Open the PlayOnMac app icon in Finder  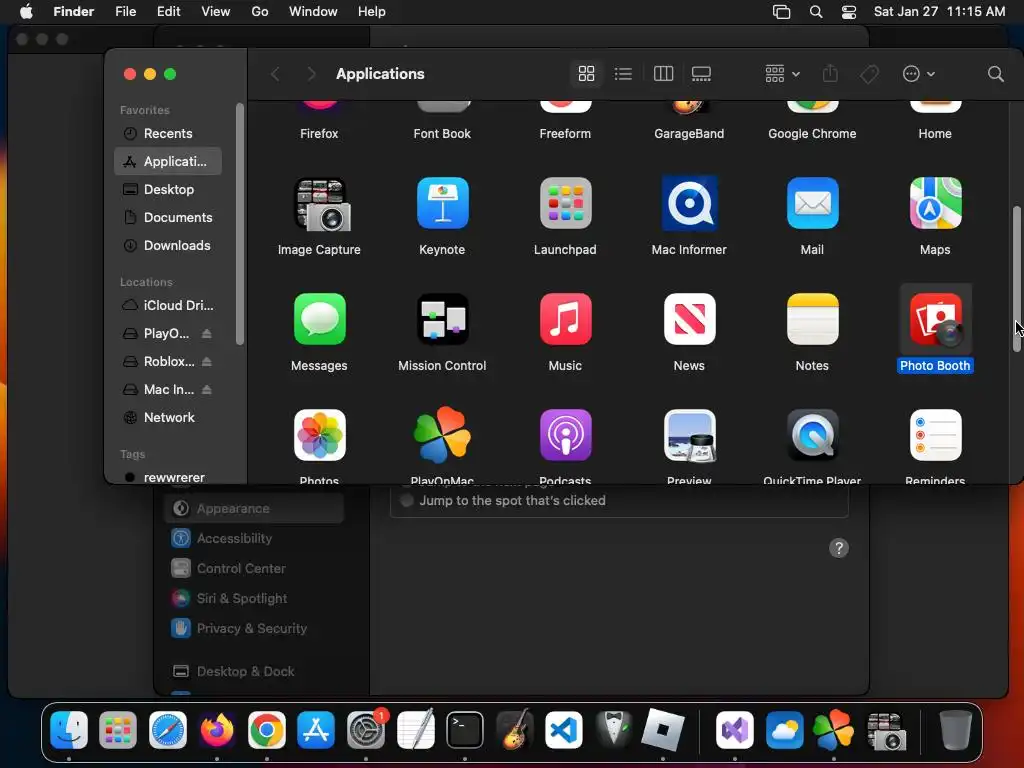pyautogui.click(x=442, y=435)
